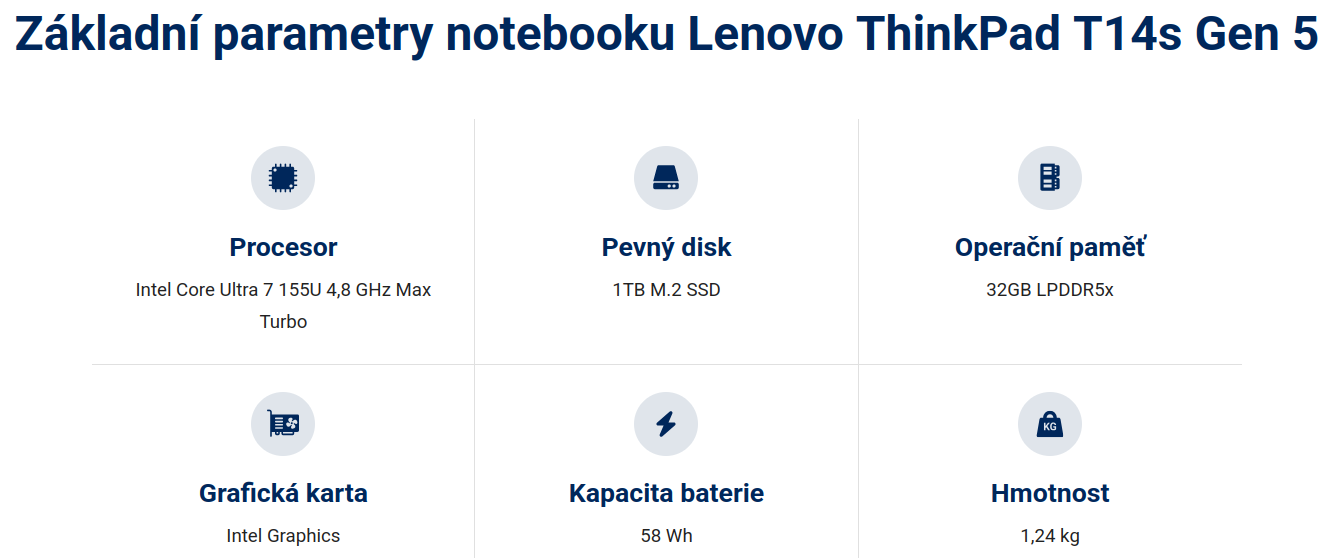
Task: Click the RAM memory module icon
Action: (1050, 178)
